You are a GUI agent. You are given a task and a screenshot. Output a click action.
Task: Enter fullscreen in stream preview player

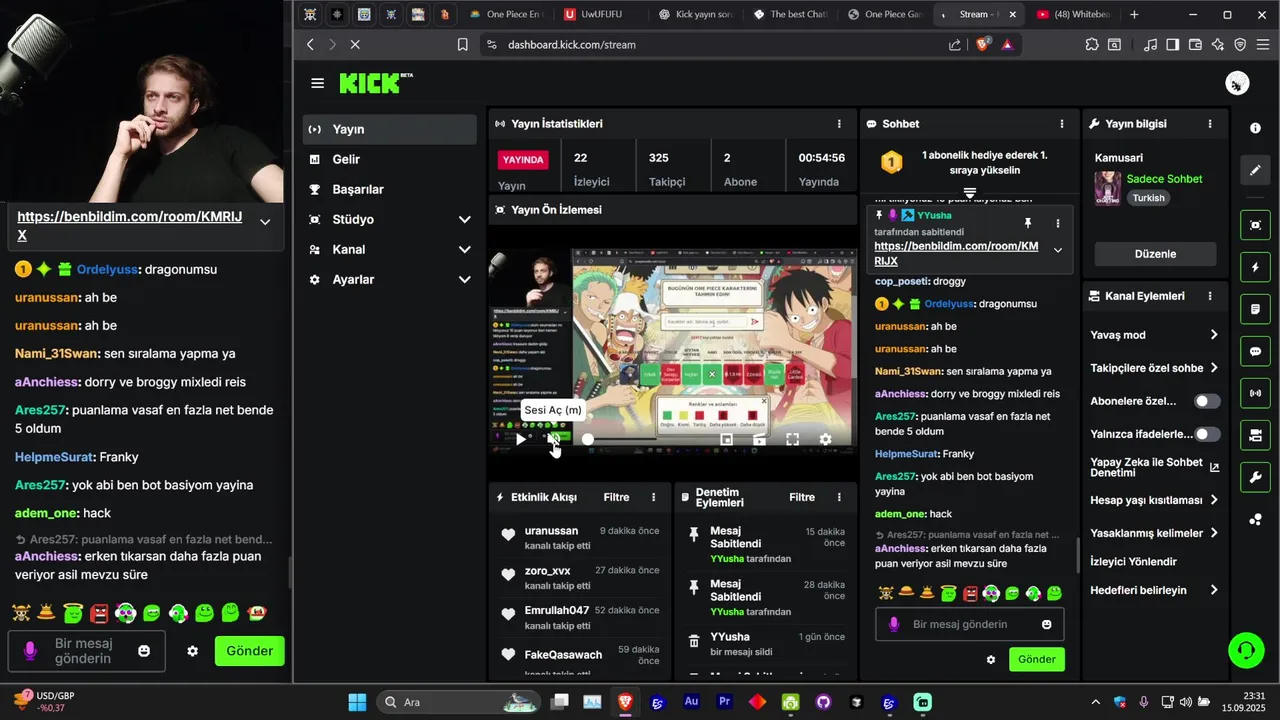point(792,439)
